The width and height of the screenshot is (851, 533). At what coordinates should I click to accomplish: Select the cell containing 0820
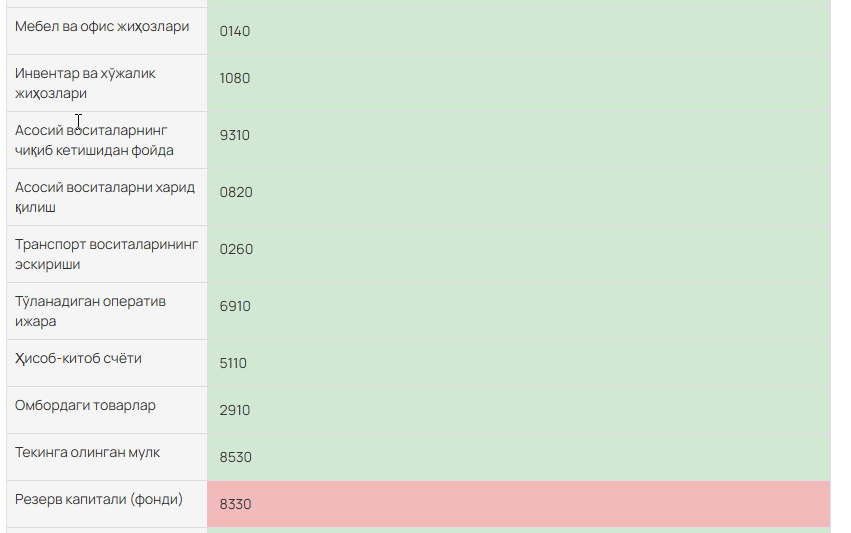(x=519, y=197)
